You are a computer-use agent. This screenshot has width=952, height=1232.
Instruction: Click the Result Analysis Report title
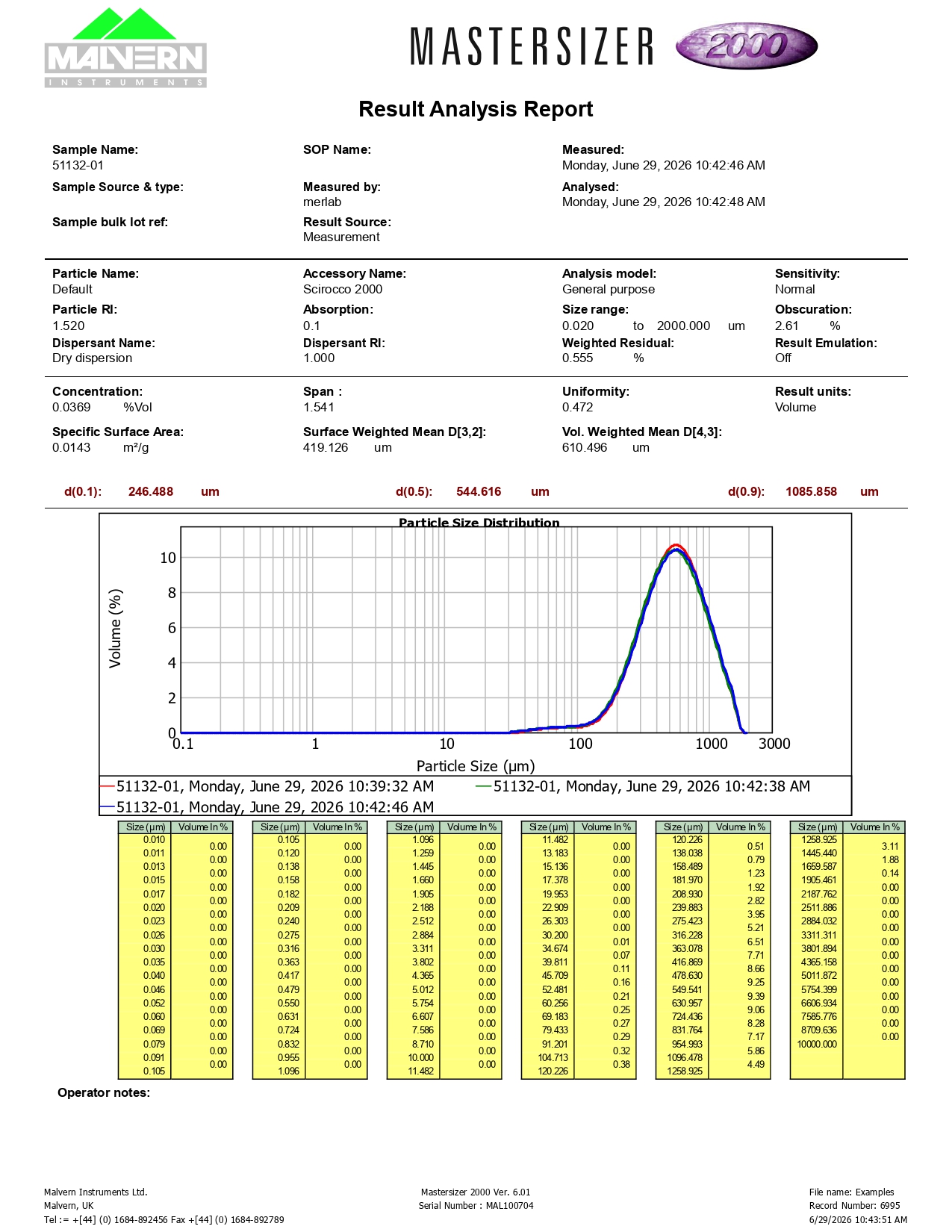pyautogui.click(x=476, y=109)
